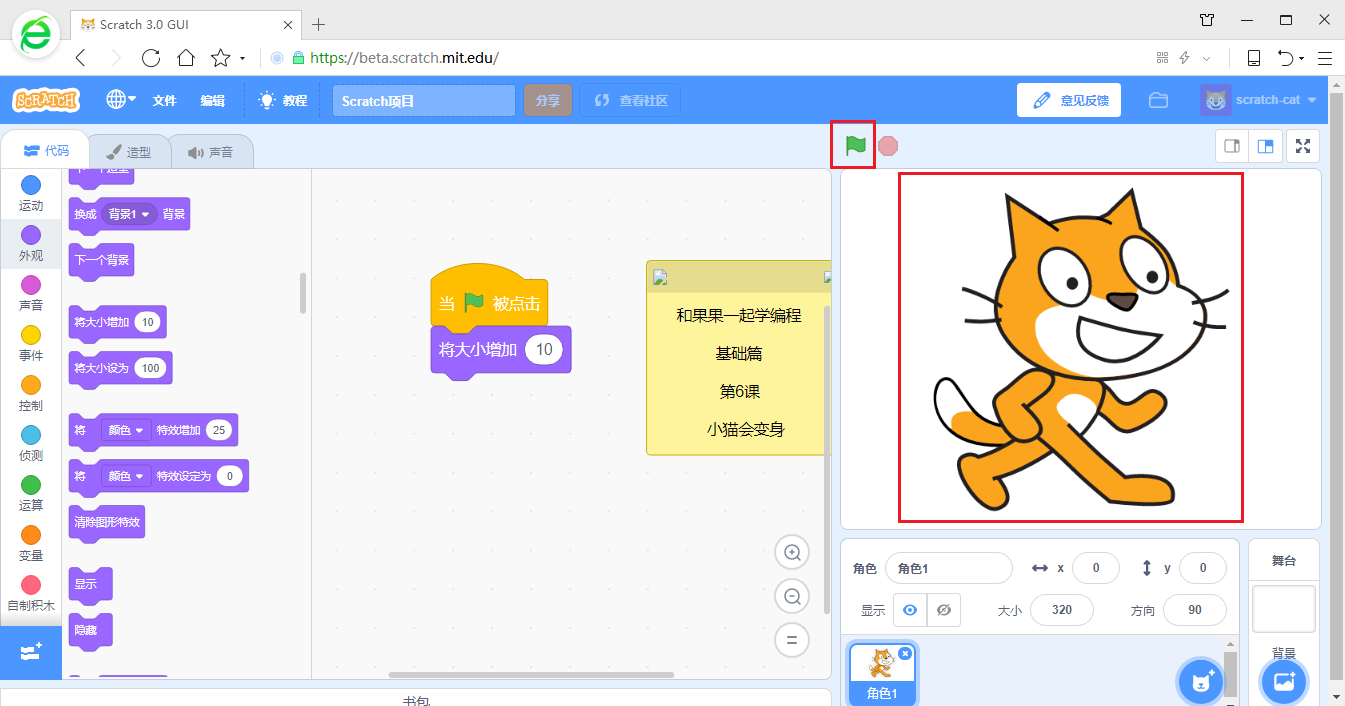Click the 隐藏 palette block

click(x=90, y=630)
